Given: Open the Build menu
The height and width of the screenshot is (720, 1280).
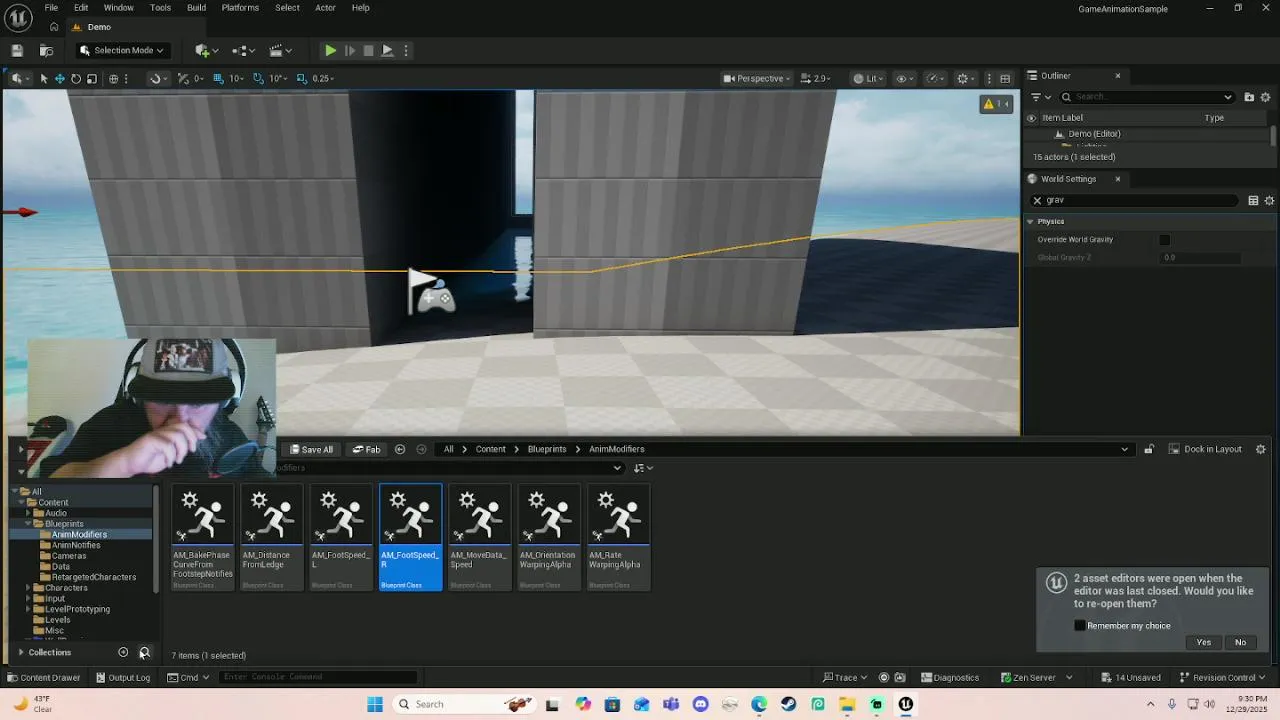Looking at the screenshot, I should (x=196, y=8).
